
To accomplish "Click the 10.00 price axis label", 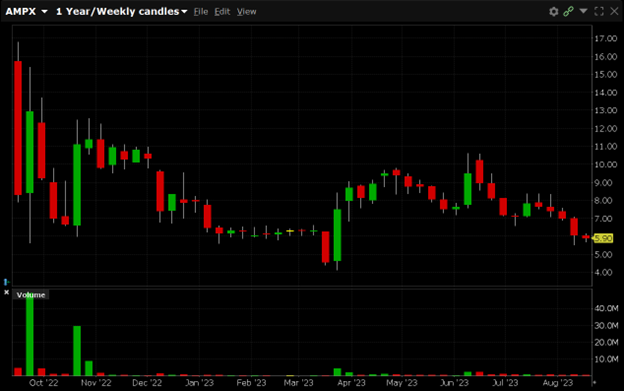I will coord(606,164).
